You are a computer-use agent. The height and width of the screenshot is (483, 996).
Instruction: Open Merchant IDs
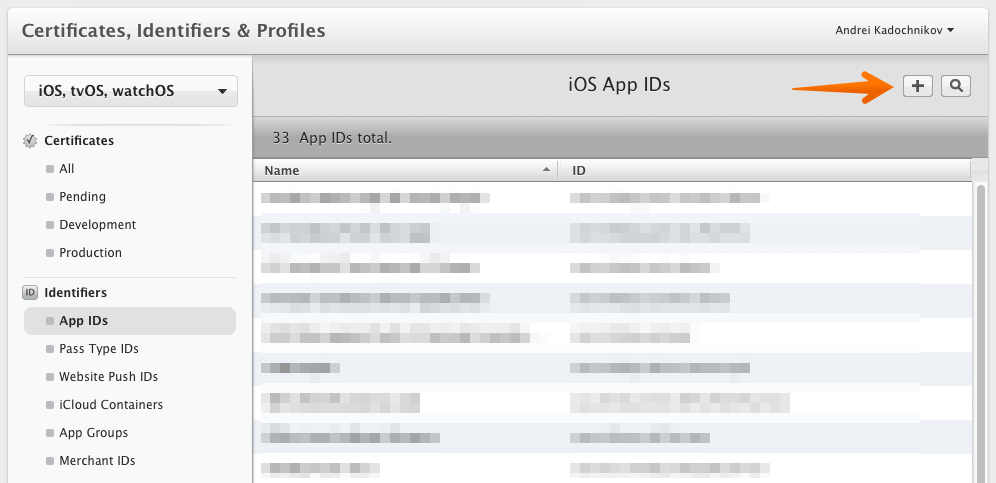pos(97,461)
